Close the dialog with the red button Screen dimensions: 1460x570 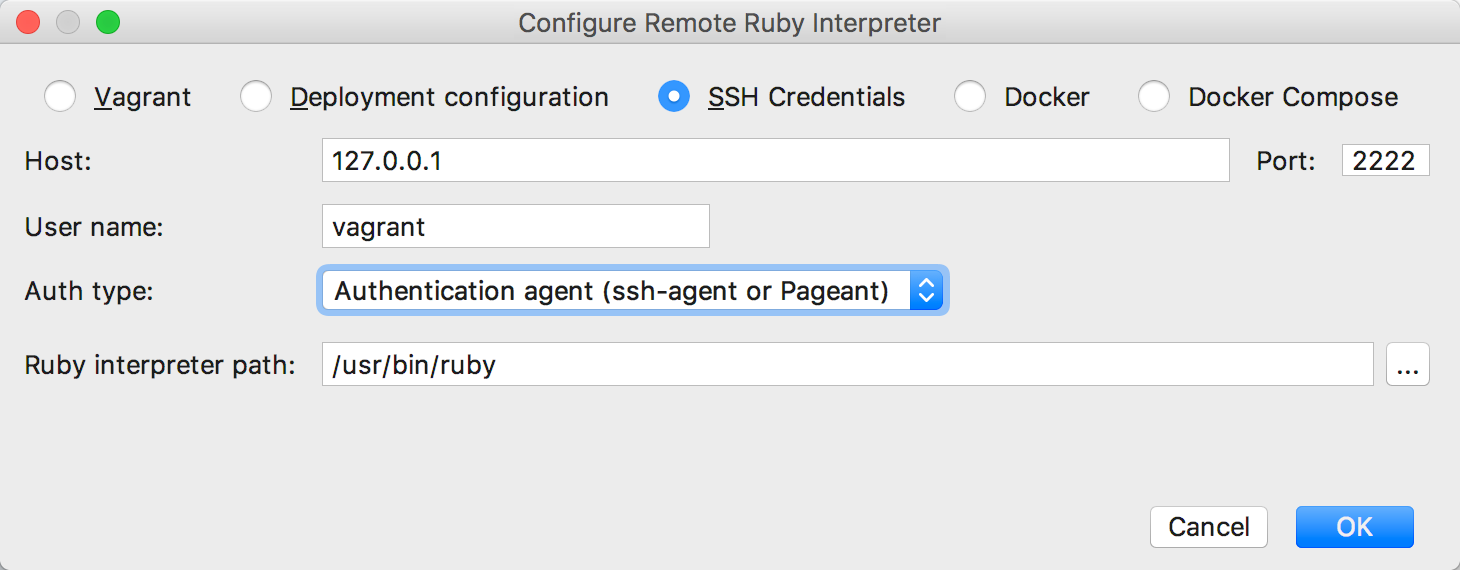(29, 22)
